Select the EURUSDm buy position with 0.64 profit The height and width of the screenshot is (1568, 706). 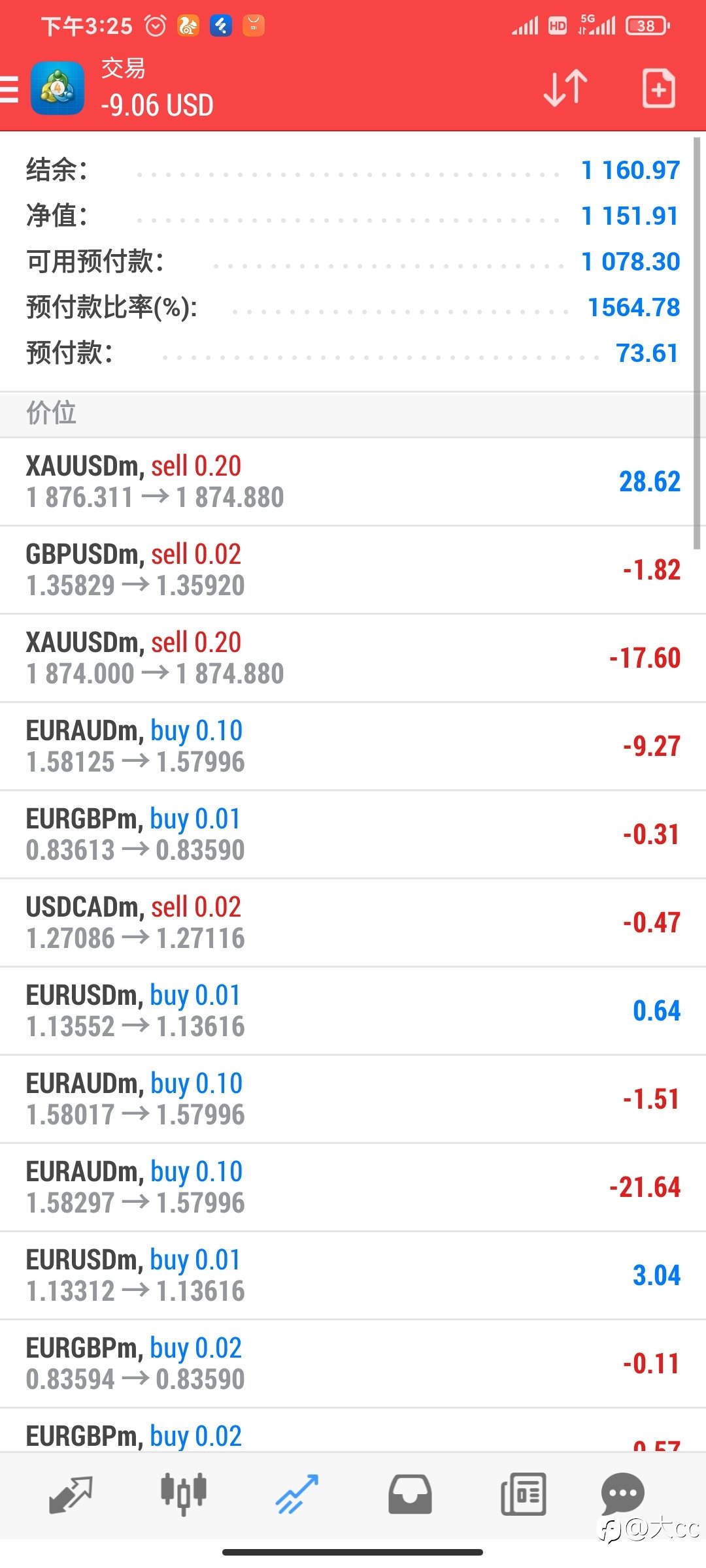[x=353, y=1011]
